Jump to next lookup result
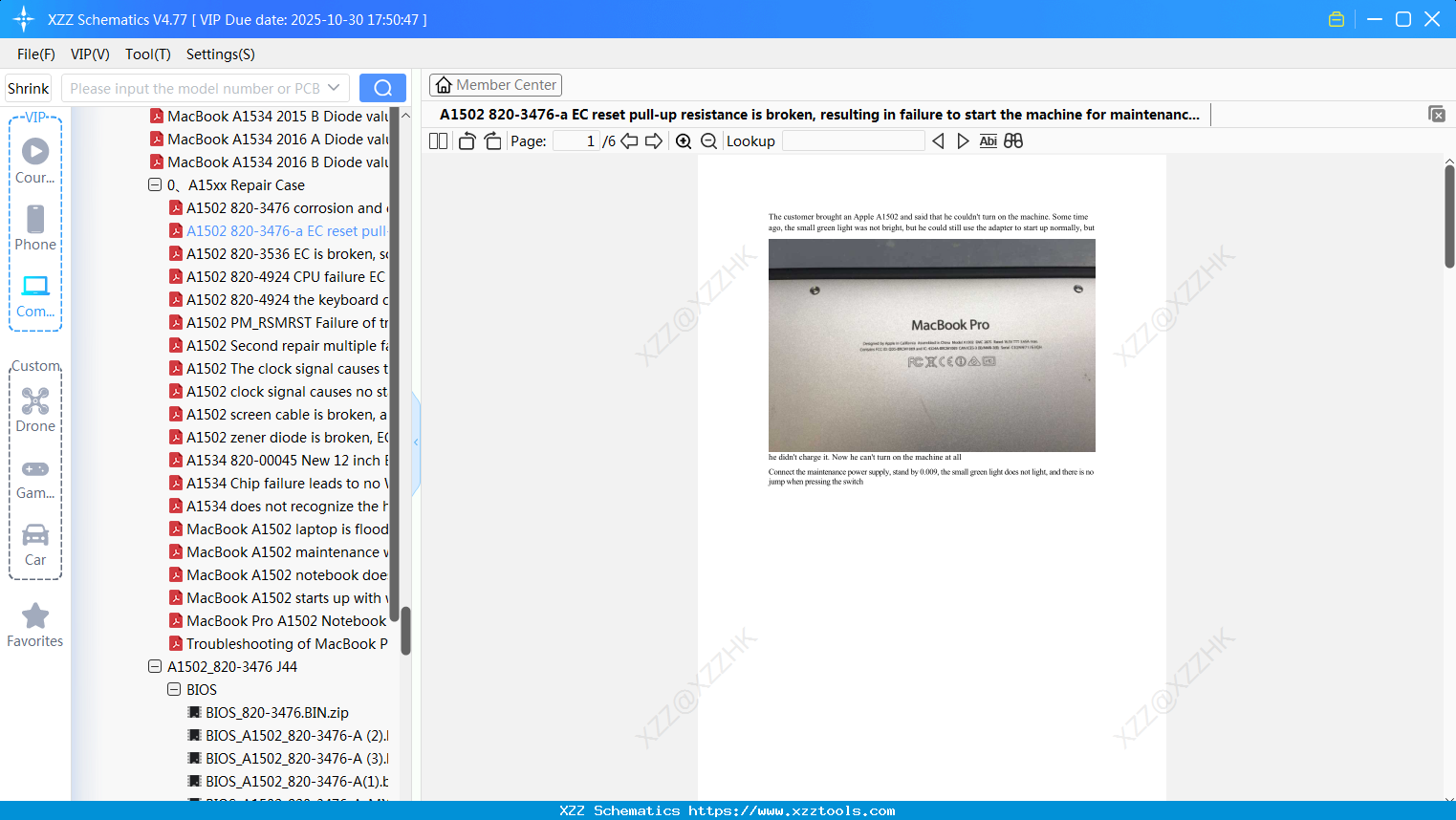Viewport: 1456px width, 820px height. click(963, 141)
